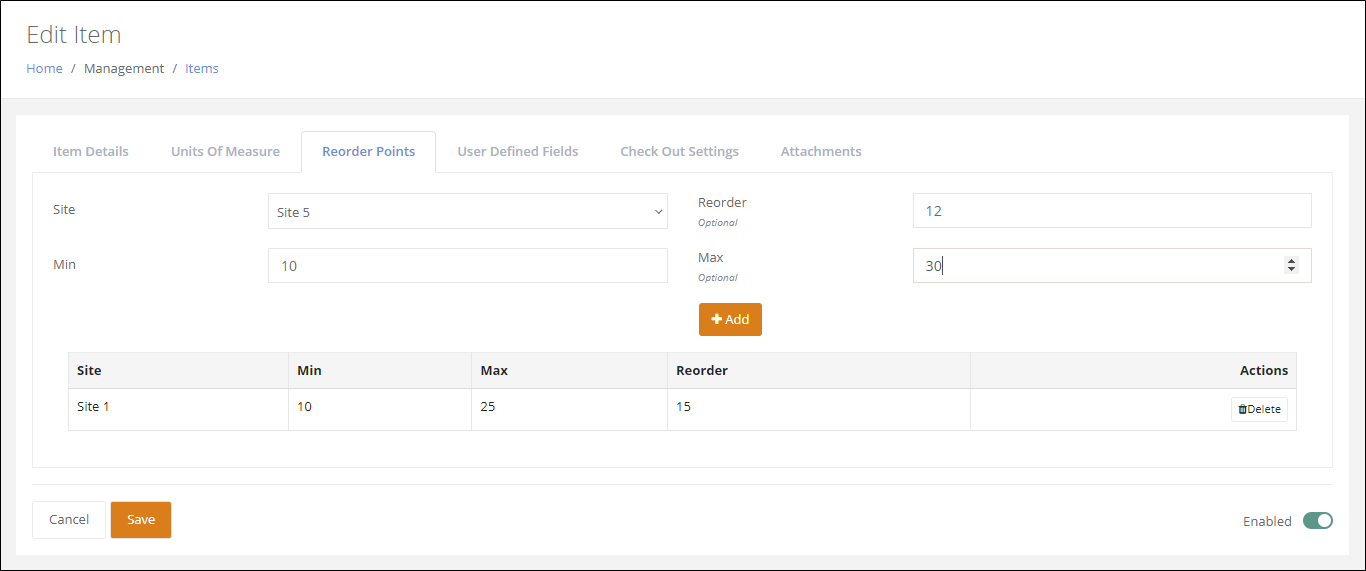
Task: Select the Reorder value 15 cell
Action: click(x=819, y=409)
